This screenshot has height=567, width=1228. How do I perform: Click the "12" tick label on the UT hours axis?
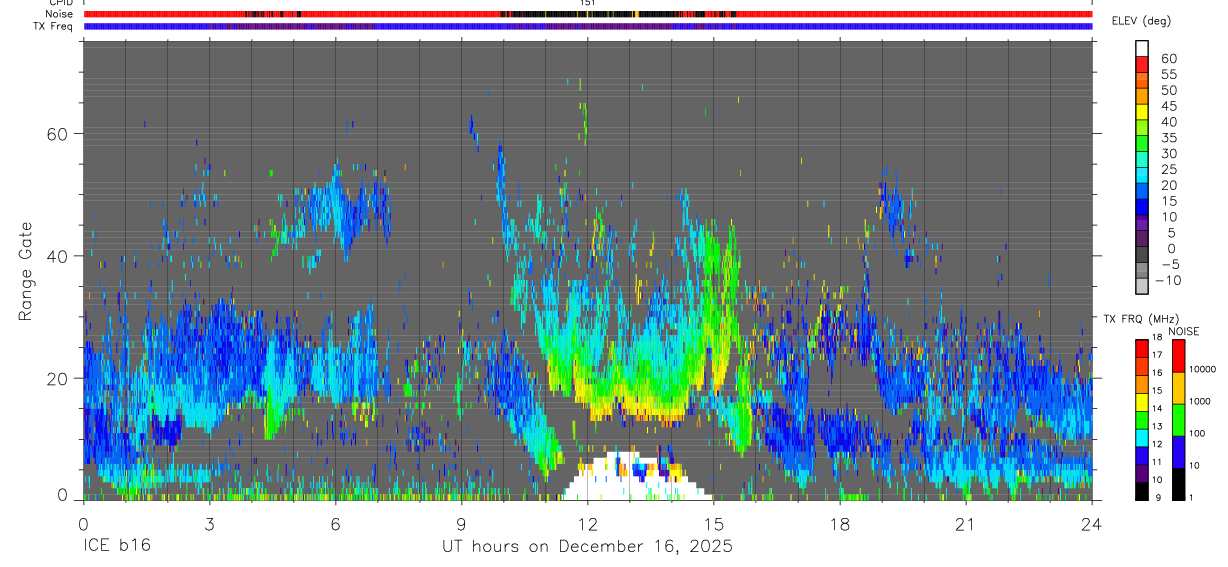pos(587,523)
